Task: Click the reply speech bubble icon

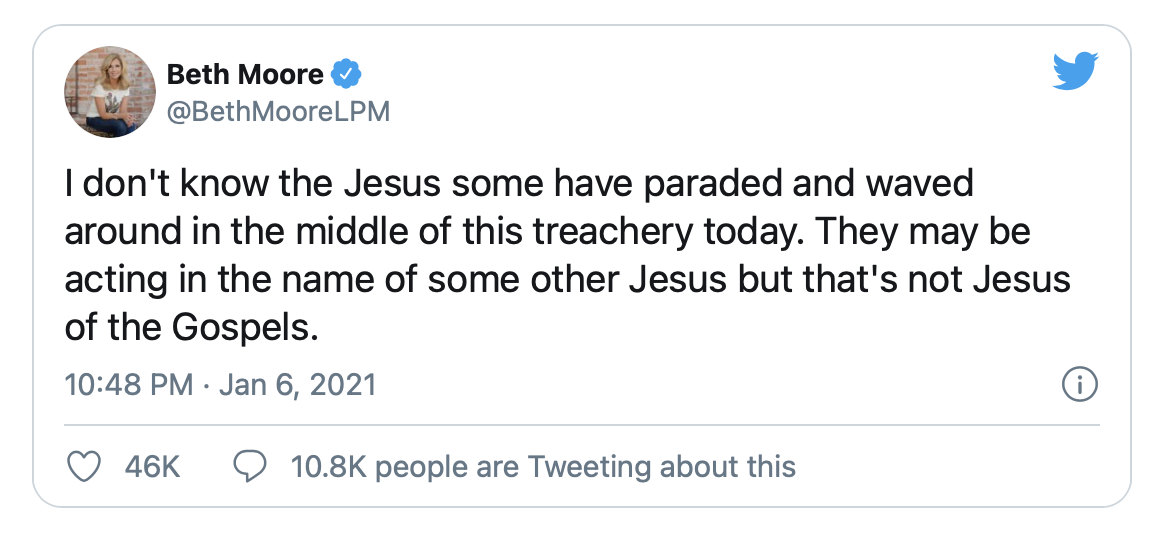Action: (x=249, y=466)
